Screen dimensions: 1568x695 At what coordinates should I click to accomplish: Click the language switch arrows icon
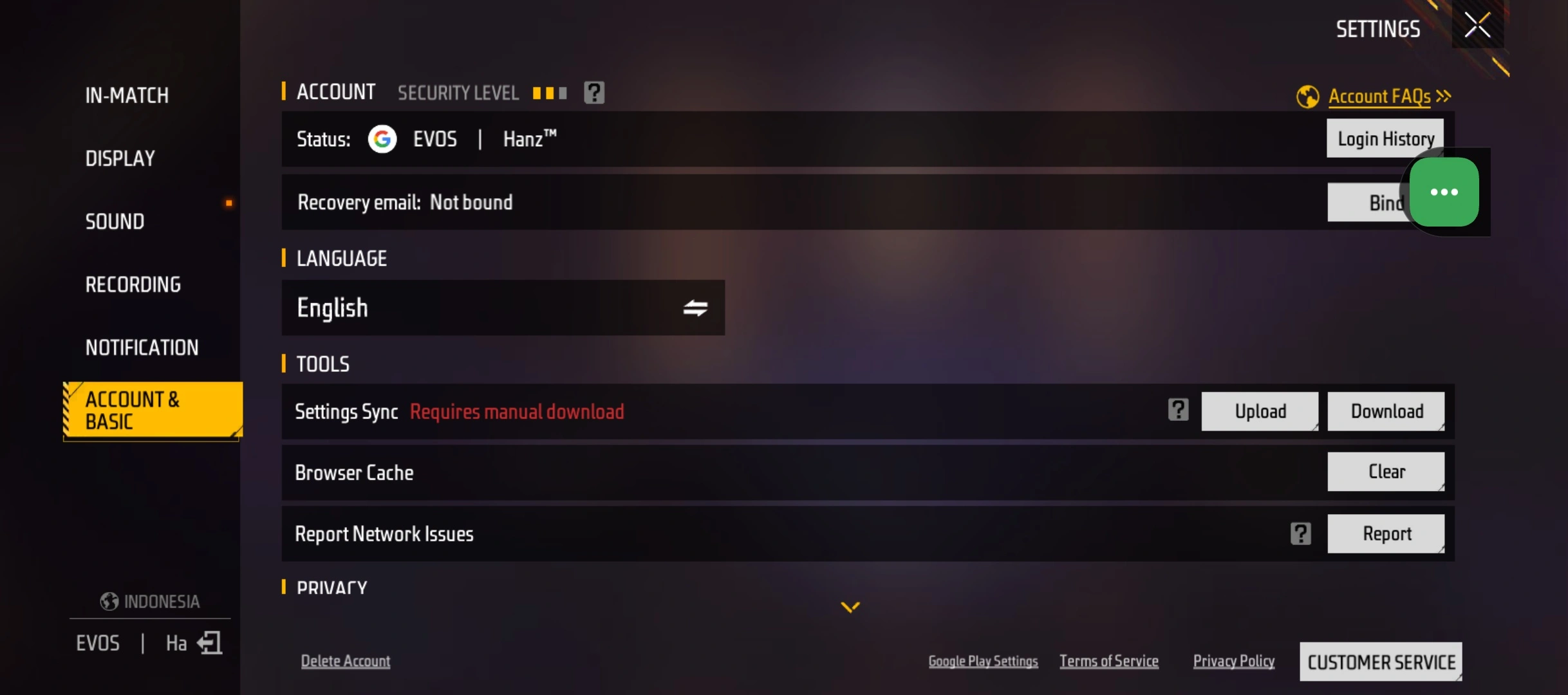(x=695, y=308)
